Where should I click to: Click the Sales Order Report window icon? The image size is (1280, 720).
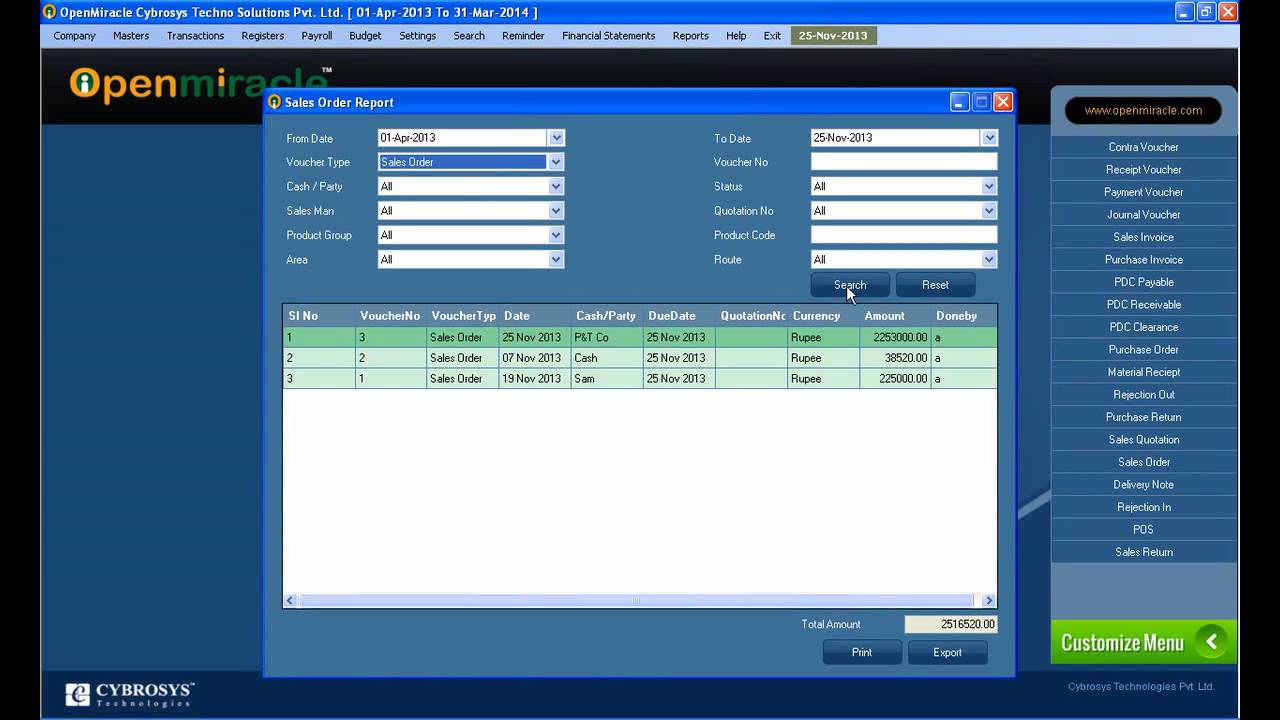[x=274, y=102]
